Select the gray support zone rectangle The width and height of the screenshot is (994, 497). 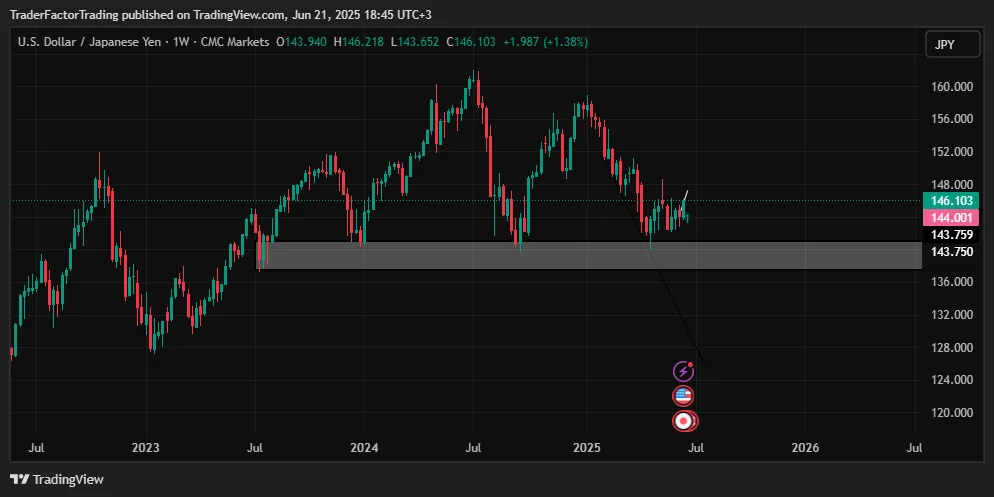click(x=590, y=255)
